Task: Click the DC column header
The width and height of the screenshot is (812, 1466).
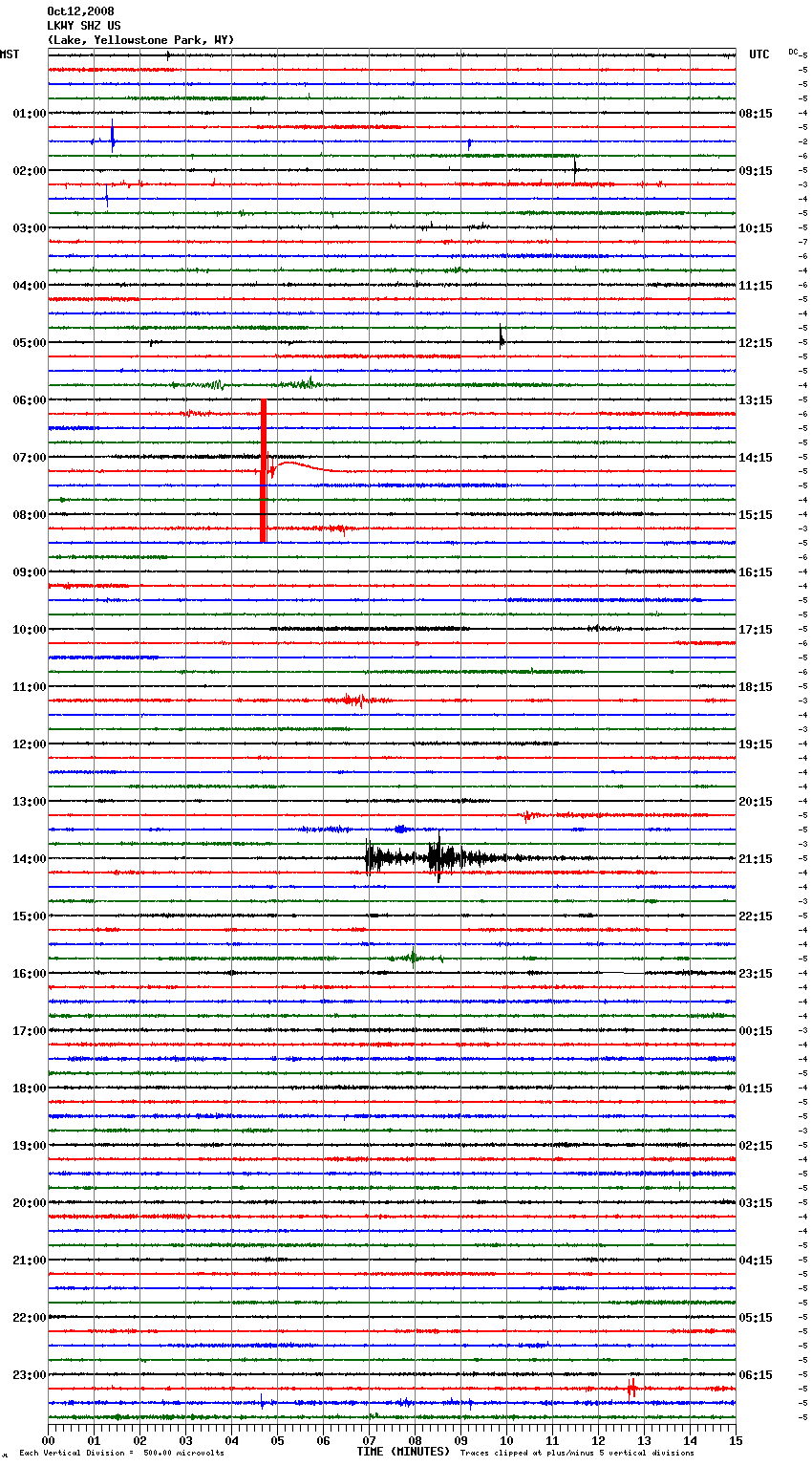Action: [x=793, y=52]
